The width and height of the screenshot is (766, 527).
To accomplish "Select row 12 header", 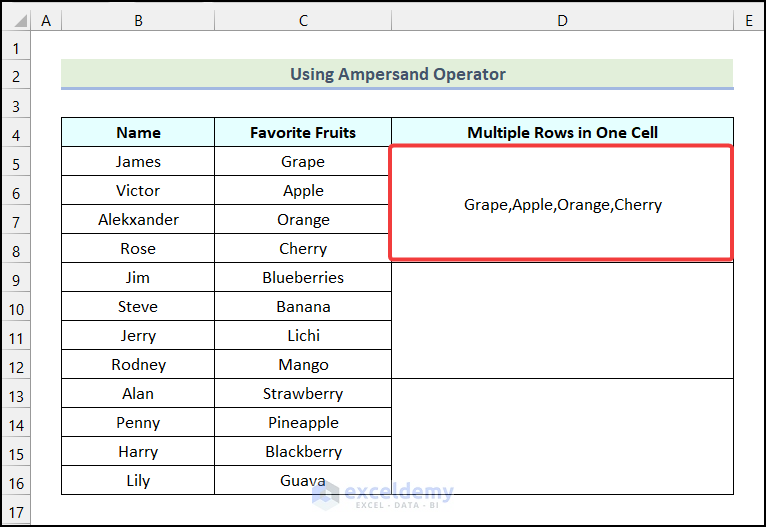I will tap(16, 365).
